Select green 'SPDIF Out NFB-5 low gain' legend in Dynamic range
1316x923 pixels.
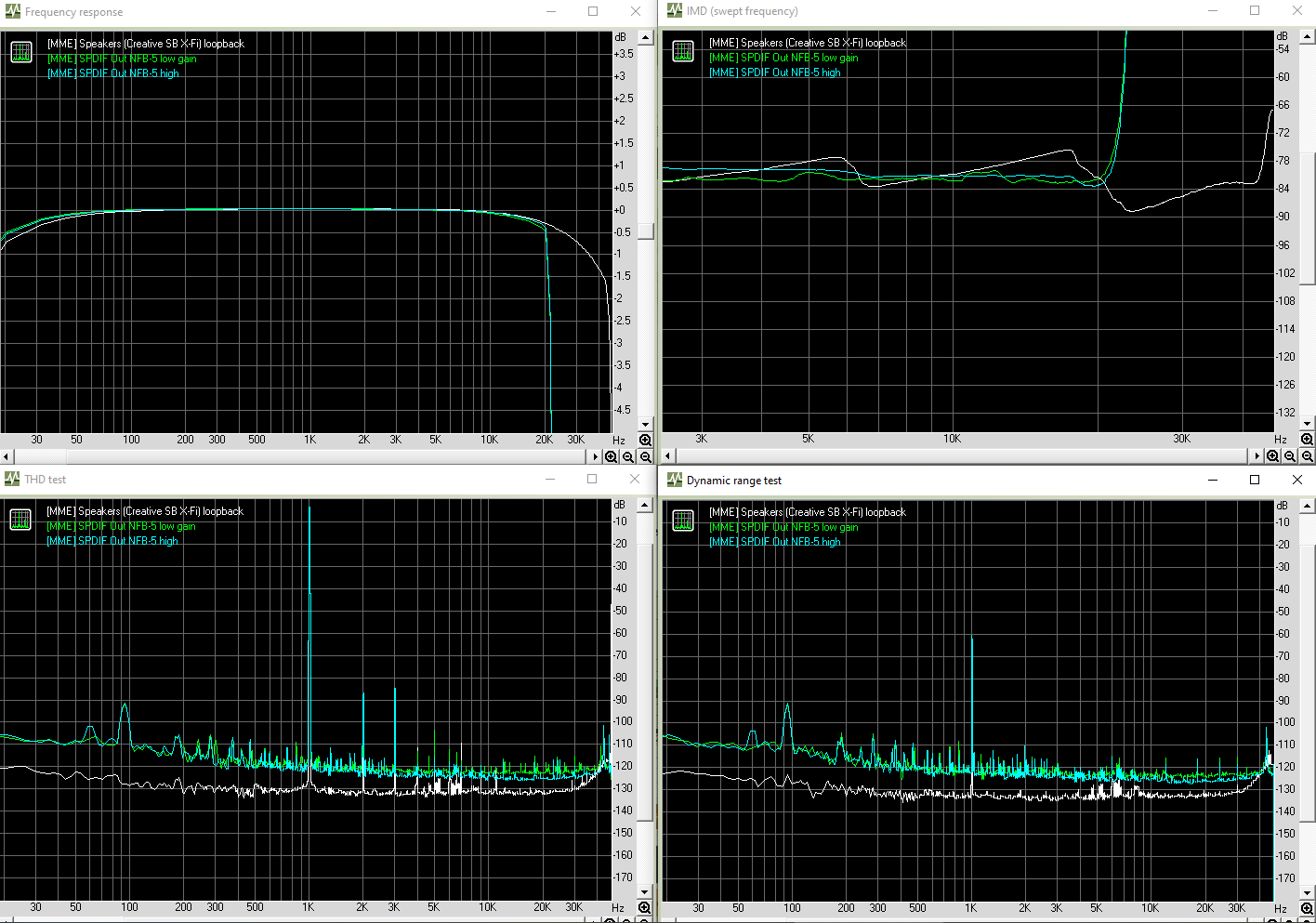tap(783, 527)
